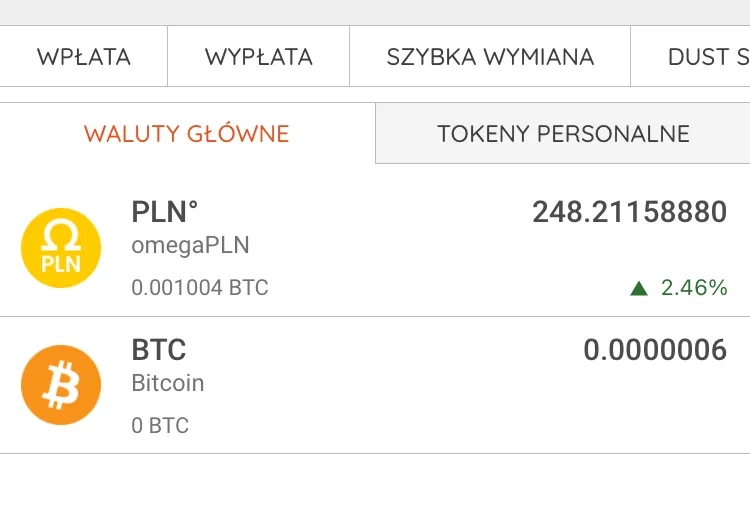Click the BTC currency name
The width and height of the screenshot is (750, 531).
(159, 350)
